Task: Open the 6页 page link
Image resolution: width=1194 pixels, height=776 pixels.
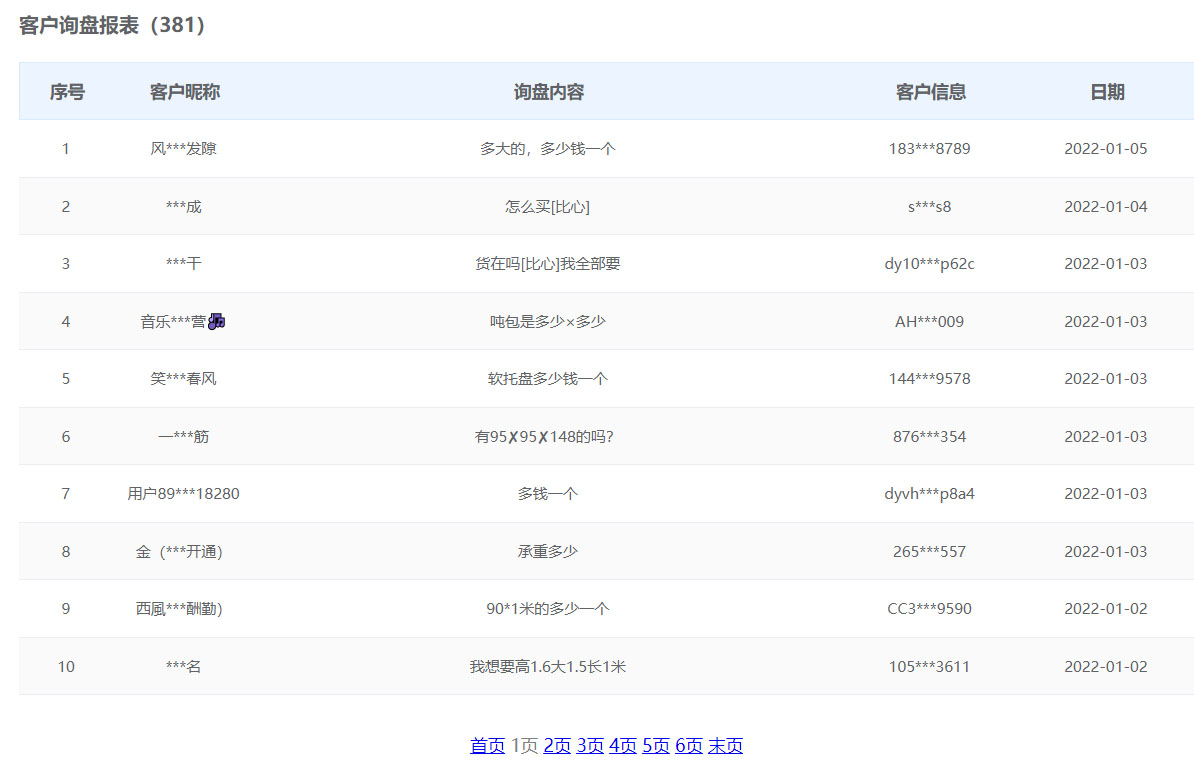Action: 688,745
